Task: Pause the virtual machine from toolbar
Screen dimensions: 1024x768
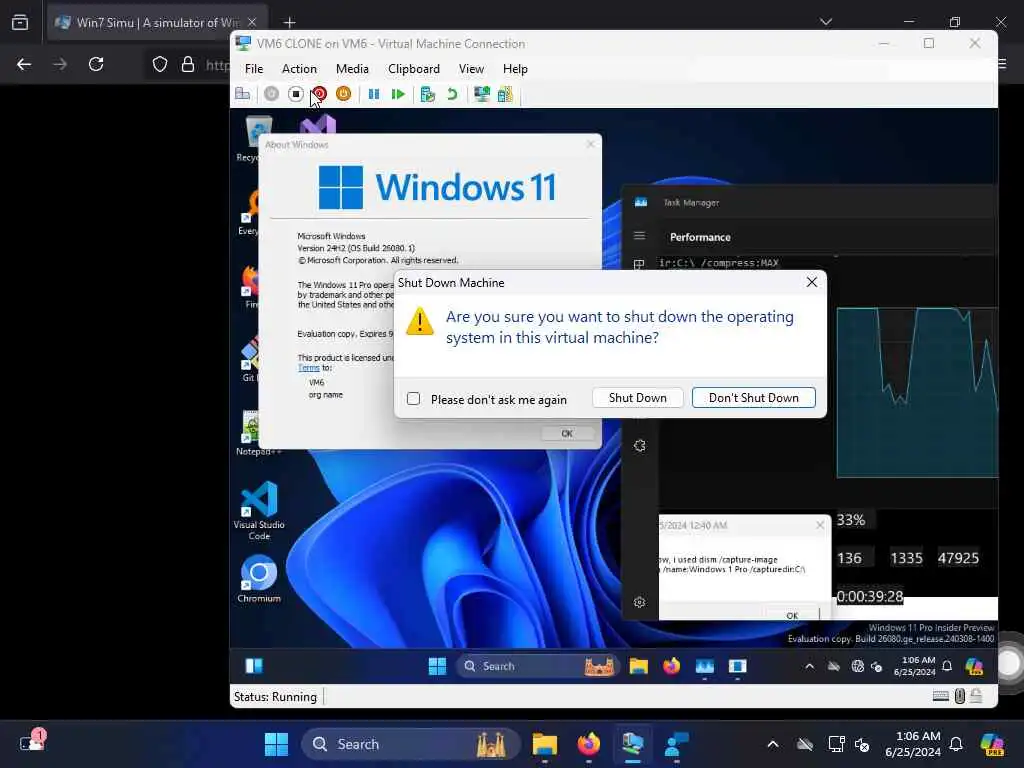Action: [x=374, y=94]
